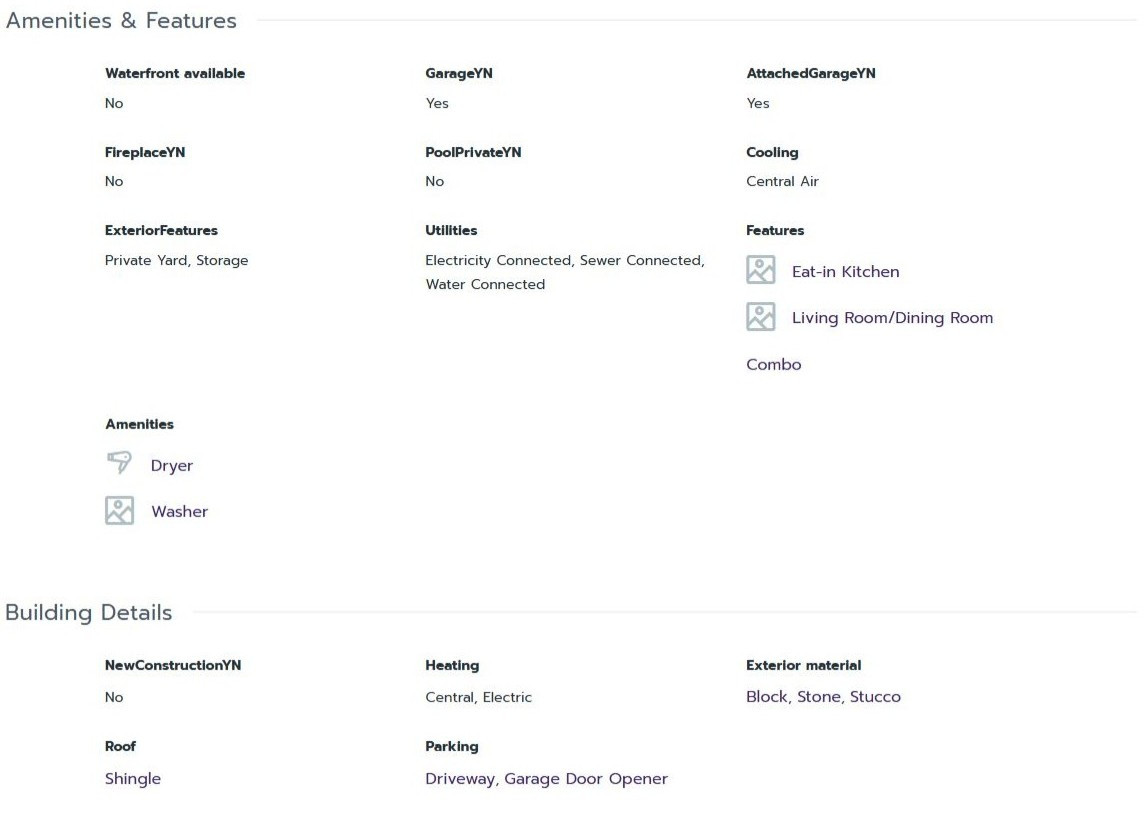This screenshot has width=1147, height=829.
Task: Click the NewConstructionYN label
Action: pos(173,666)
